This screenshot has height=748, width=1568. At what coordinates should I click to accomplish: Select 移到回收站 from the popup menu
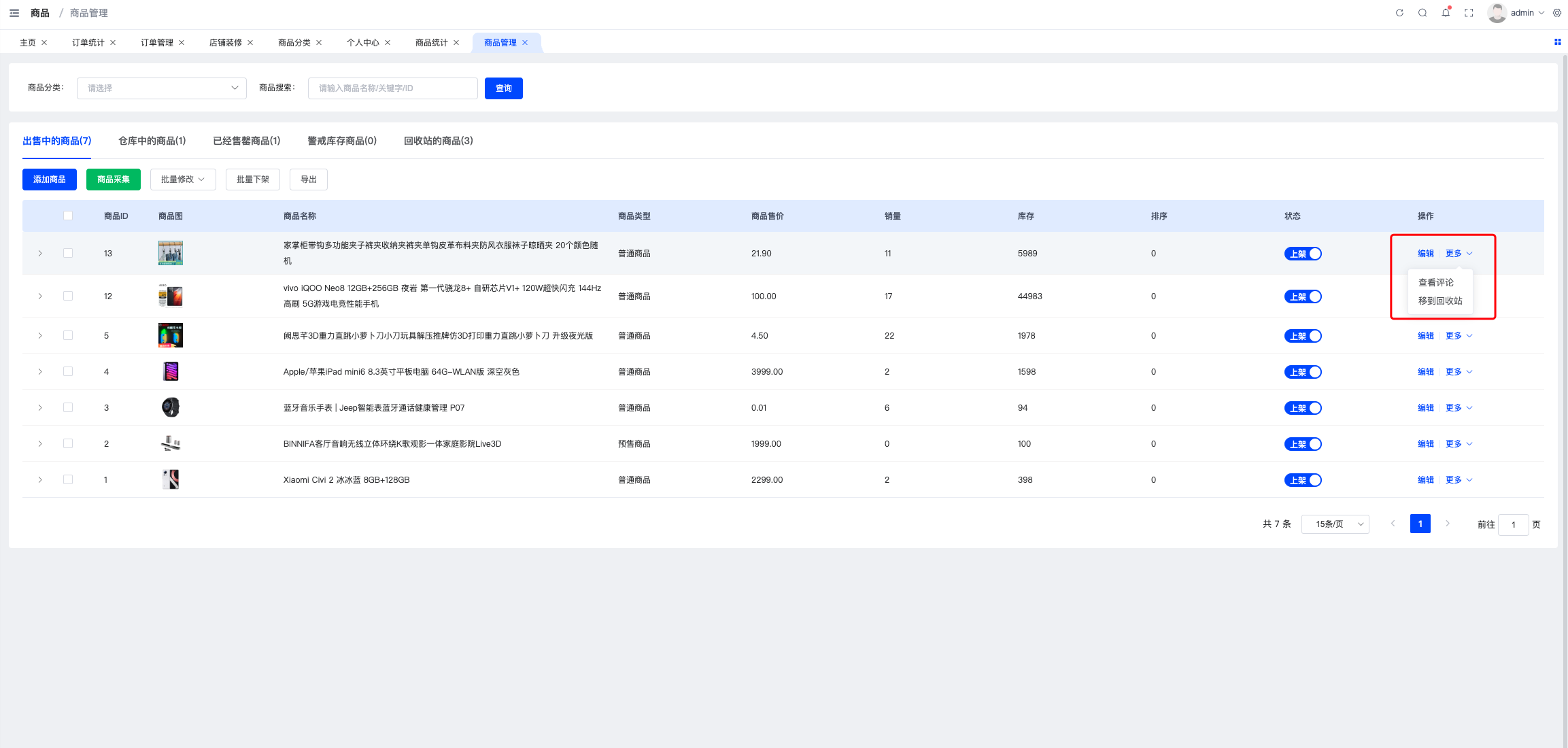tap(1439, 301)
